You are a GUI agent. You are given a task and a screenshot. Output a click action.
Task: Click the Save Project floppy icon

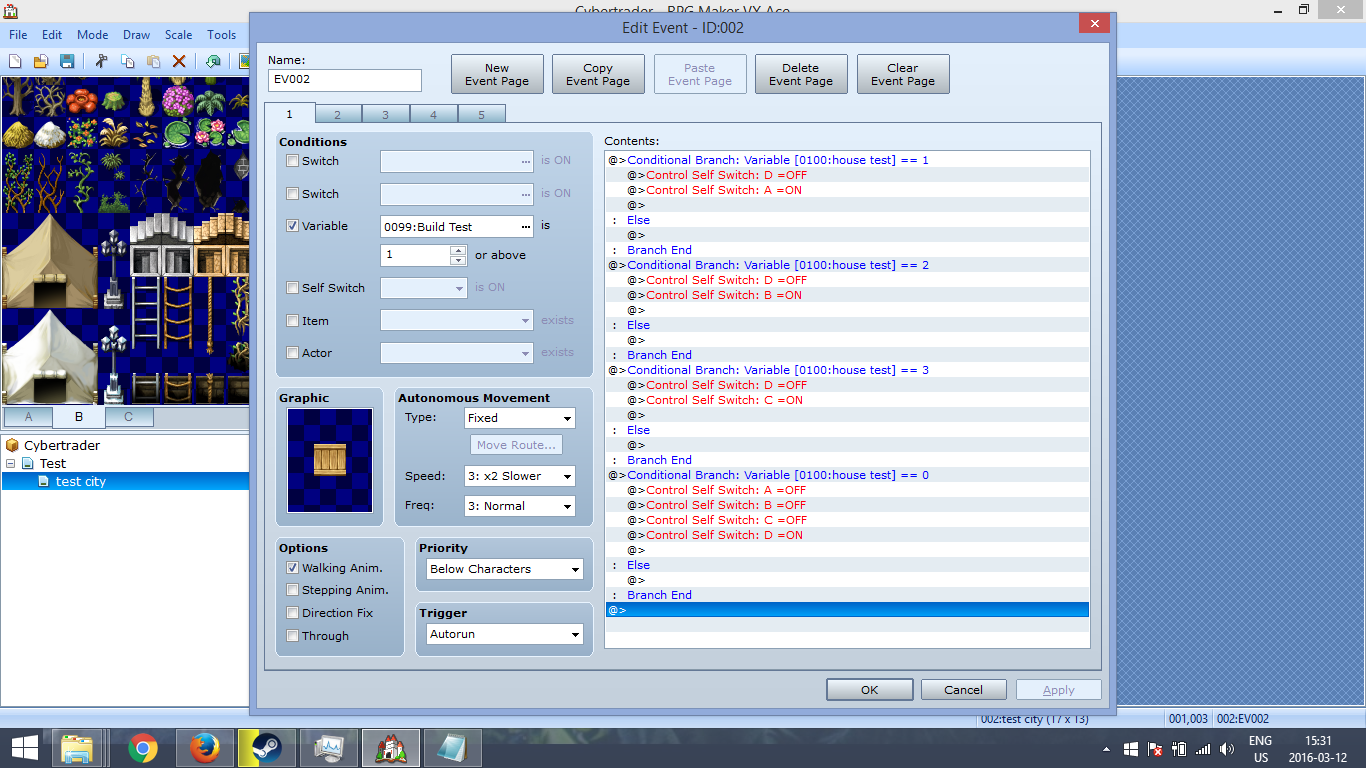click(67, 61)
